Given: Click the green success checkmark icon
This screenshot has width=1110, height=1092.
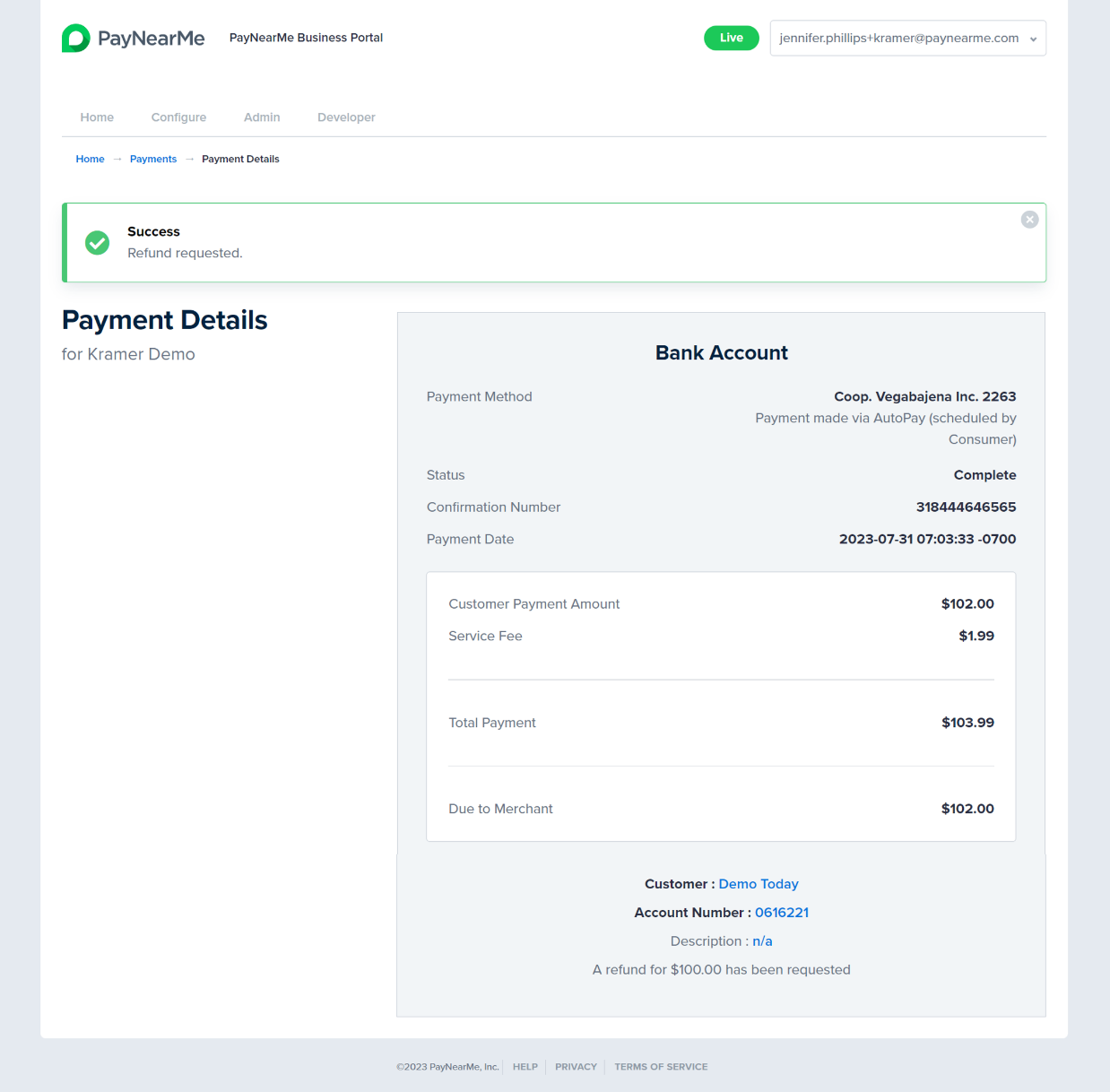Looking at the screenshot, I should (97, 243).
